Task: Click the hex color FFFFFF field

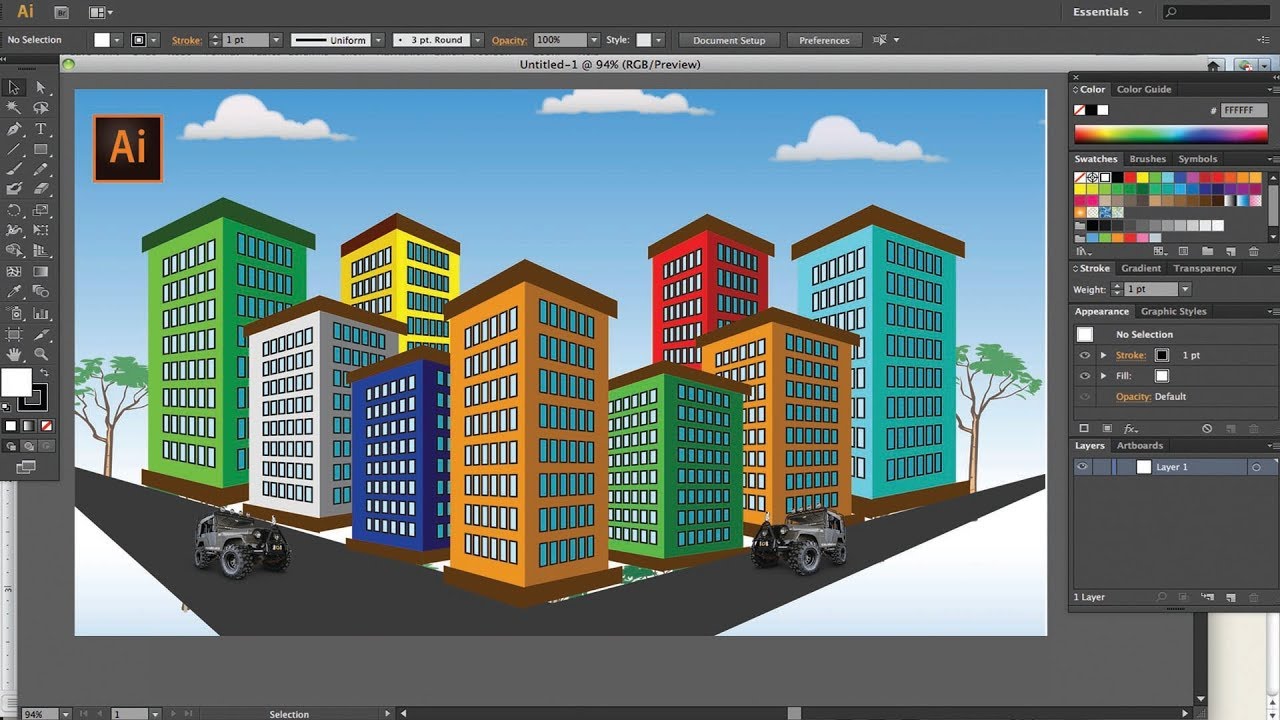Action: (1244, 110)
